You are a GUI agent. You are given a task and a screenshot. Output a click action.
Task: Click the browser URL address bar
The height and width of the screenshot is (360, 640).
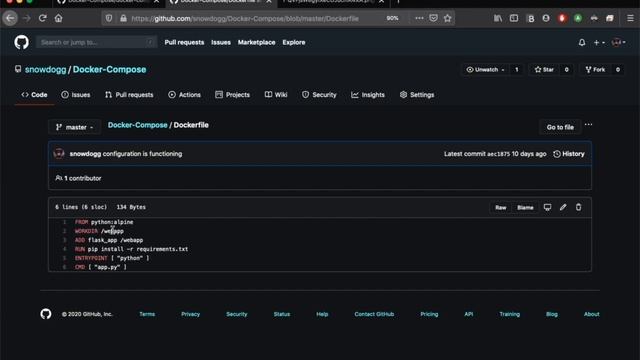point(245,18)
